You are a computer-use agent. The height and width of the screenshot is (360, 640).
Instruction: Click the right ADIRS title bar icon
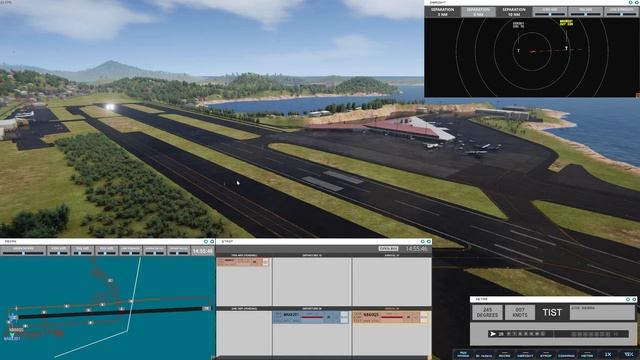point(212,242)
